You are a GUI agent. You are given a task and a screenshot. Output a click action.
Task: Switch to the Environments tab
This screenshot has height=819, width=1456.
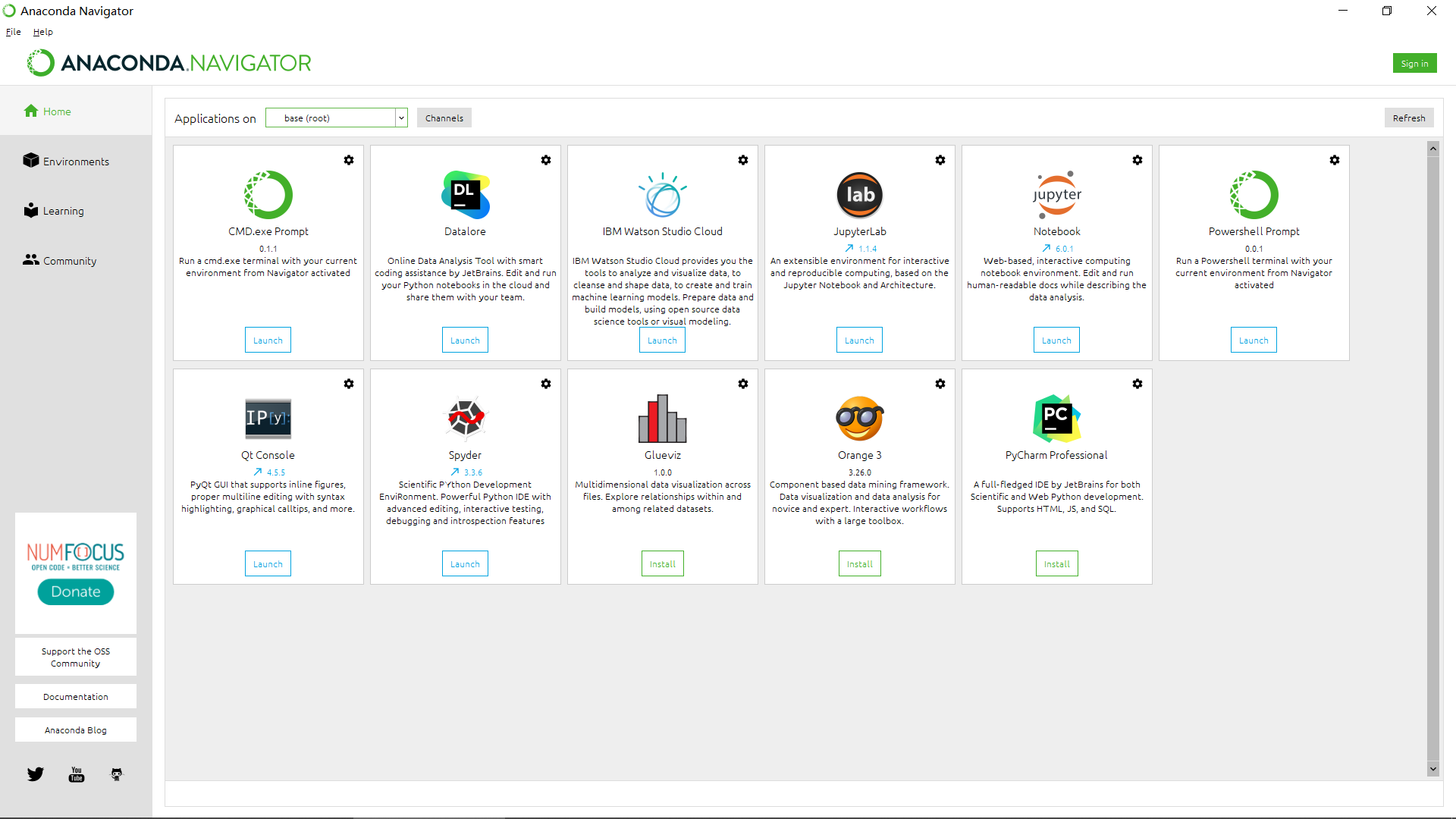point(76,162)
